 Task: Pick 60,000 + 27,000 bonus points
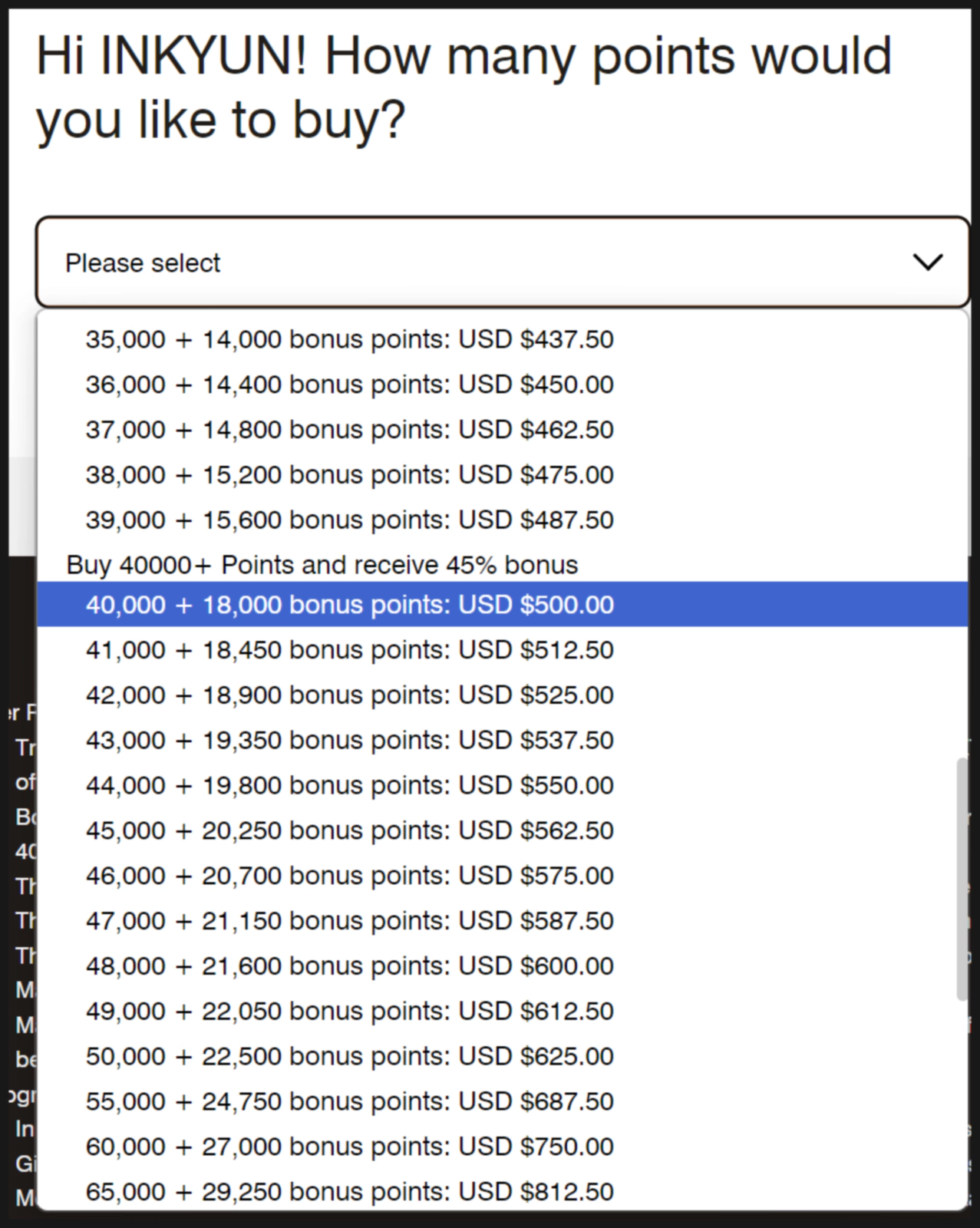(x=349, y=1147)
